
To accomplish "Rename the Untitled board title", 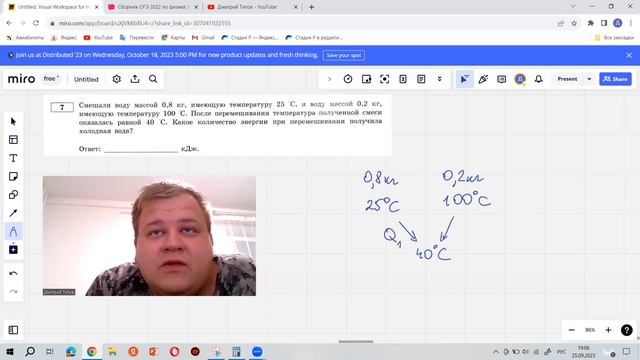I will pos(86,79).
